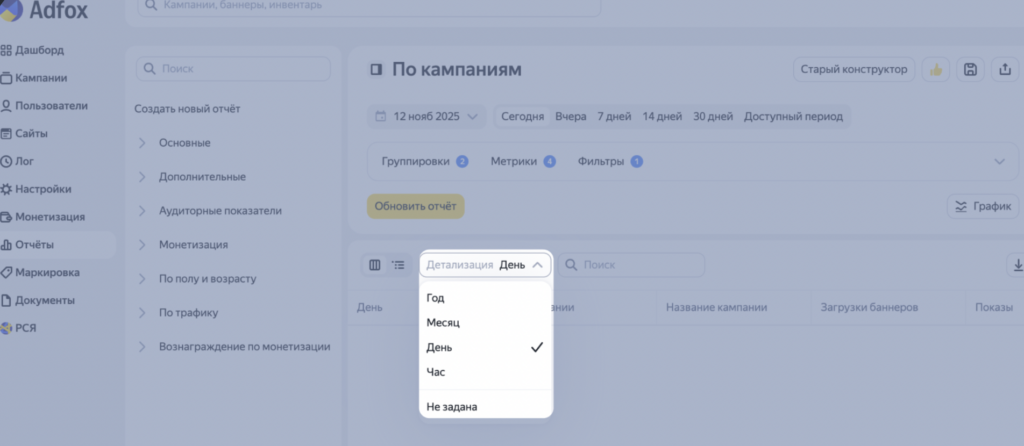The width and height of the screenshot is (1024, 446).
Task: Choose Месяц in the detail dropdown
Action: pos(485,323)
